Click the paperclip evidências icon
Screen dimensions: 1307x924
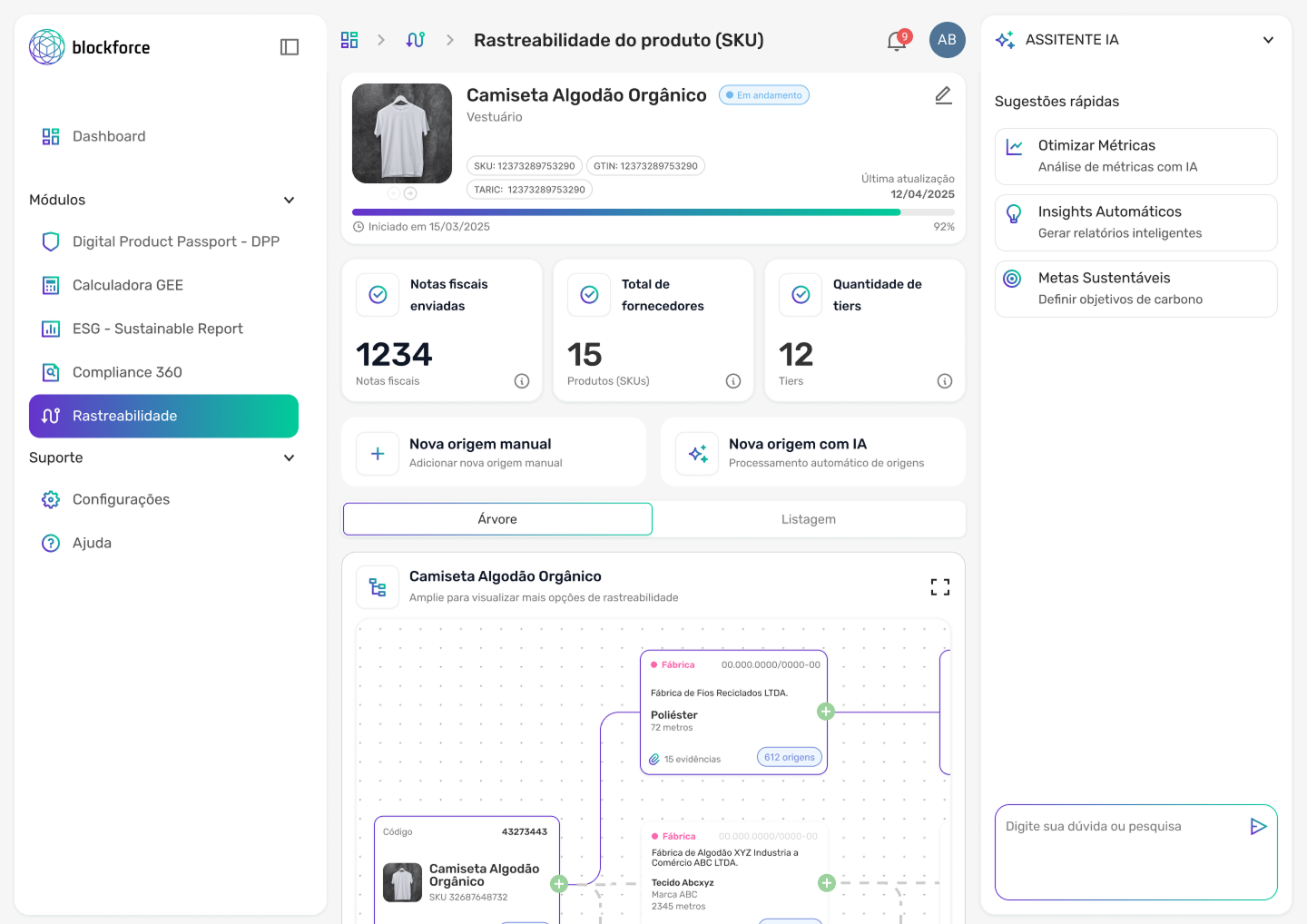tap(654, 760)
